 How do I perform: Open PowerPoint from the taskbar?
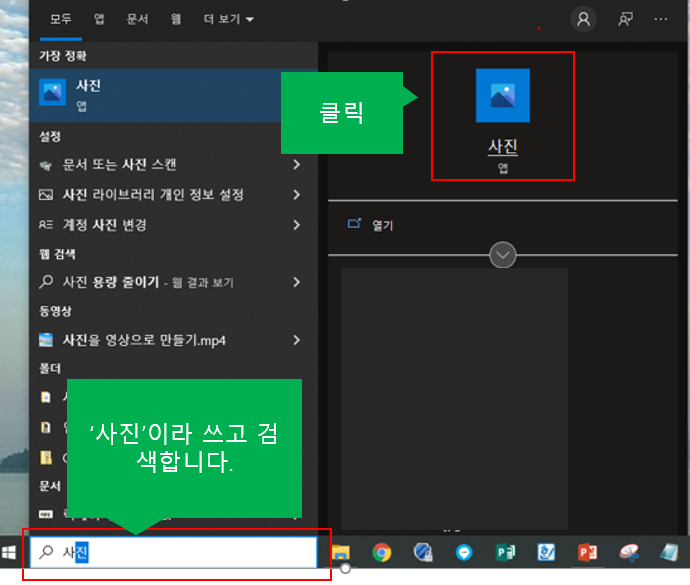pos(587,552)
